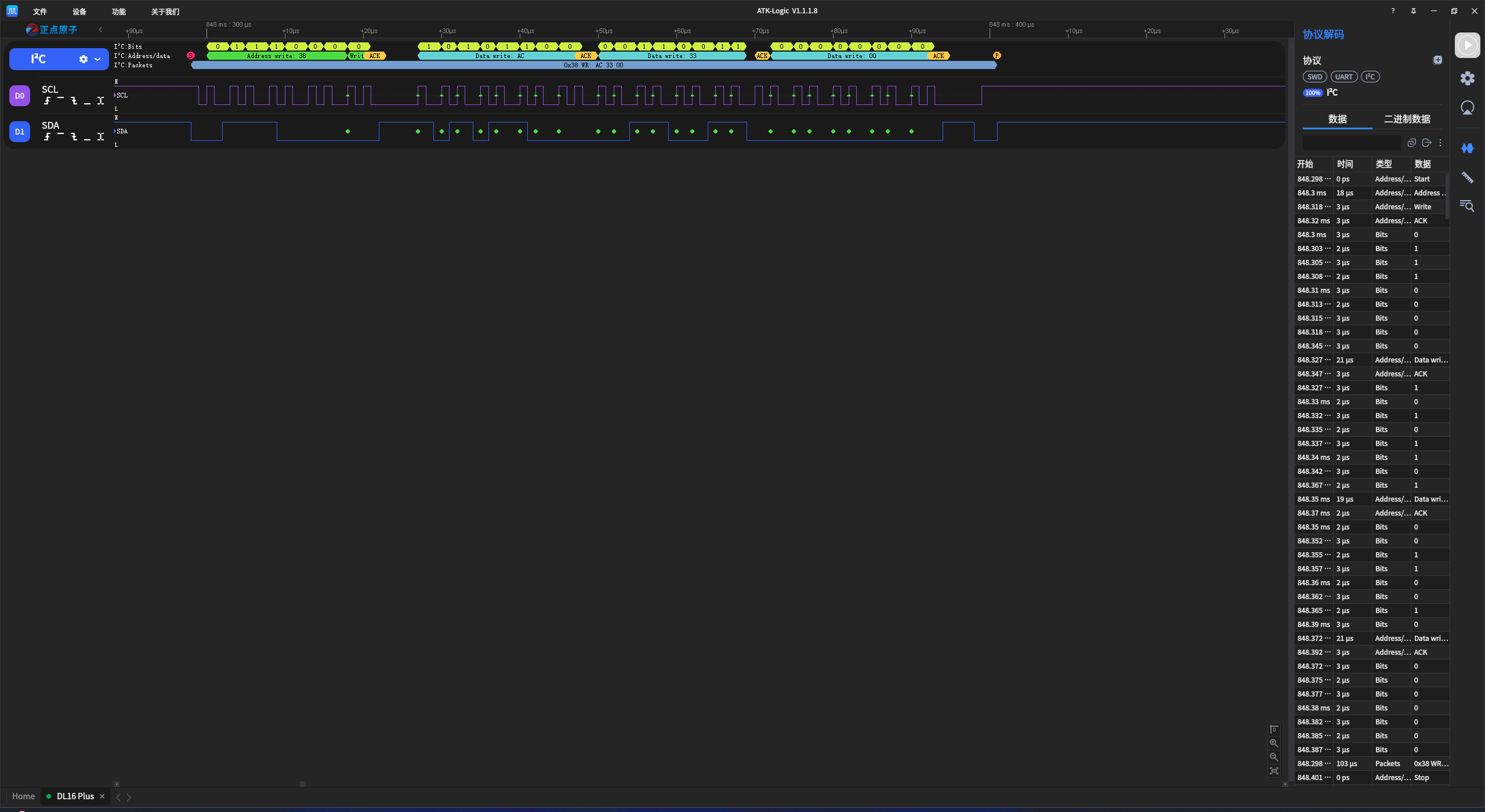
Task: Open device settings gear in right sidebar
Action: pyautogui.click(x=1467, y=78)
